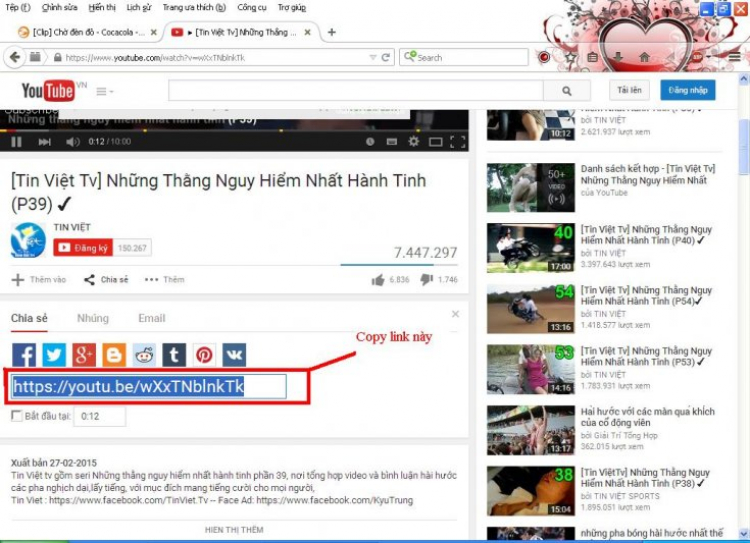Screen dimensions: 750x543
Task: Click the Watch Later clock icon
Action: [370, 142]
